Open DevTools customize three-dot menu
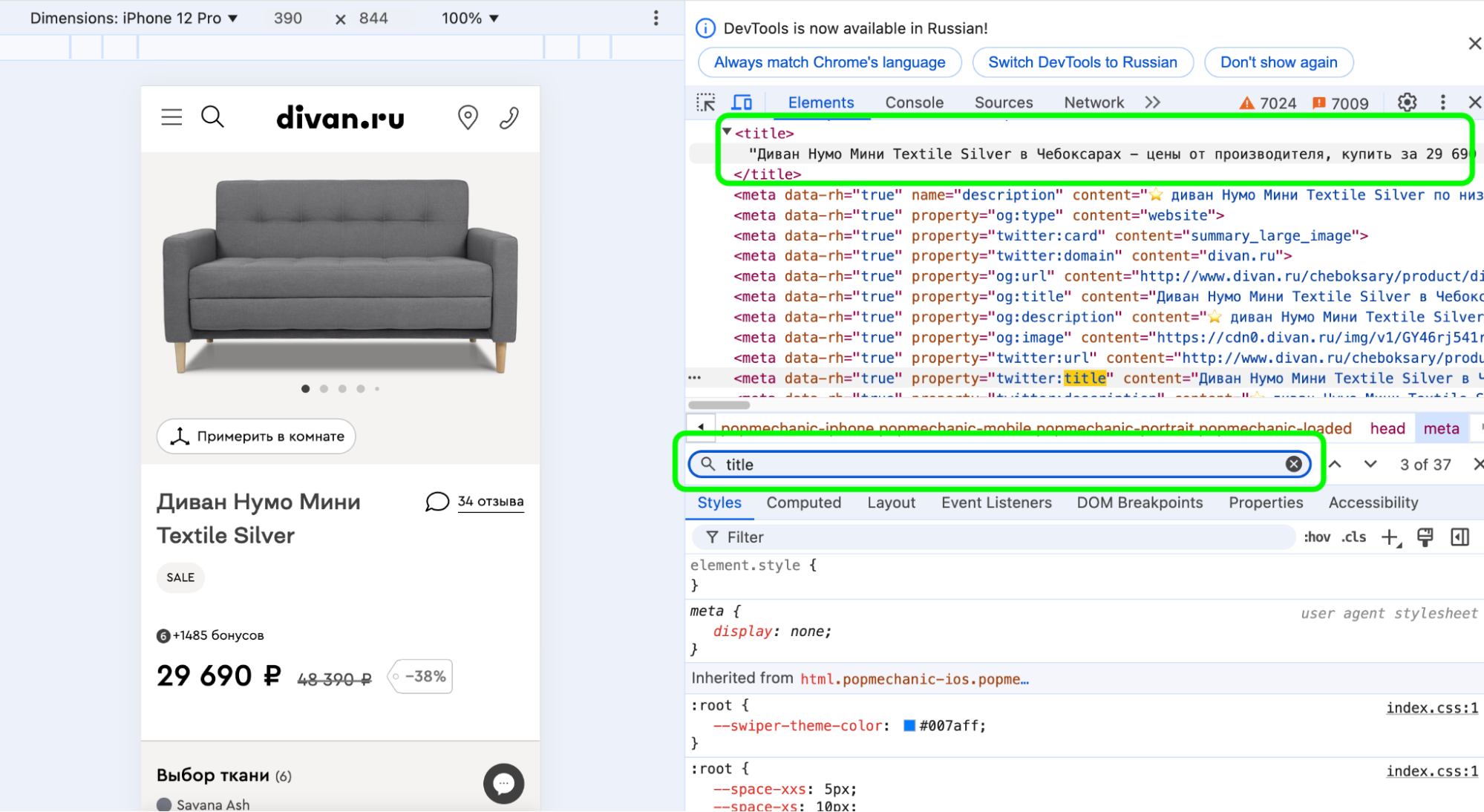Image resolution: width=1484 pixels, height=812 pixels. pyautogui.click(x=1442, y=102)
